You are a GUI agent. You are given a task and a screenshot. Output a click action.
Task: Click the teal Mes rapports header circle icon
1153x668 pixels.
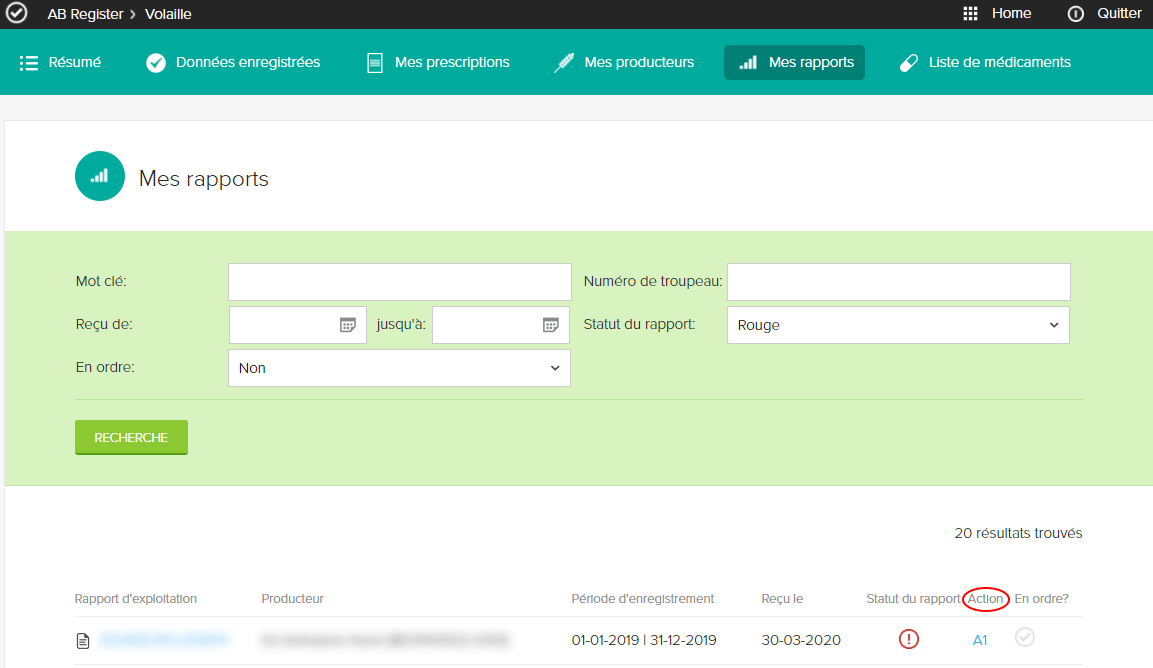100,176
